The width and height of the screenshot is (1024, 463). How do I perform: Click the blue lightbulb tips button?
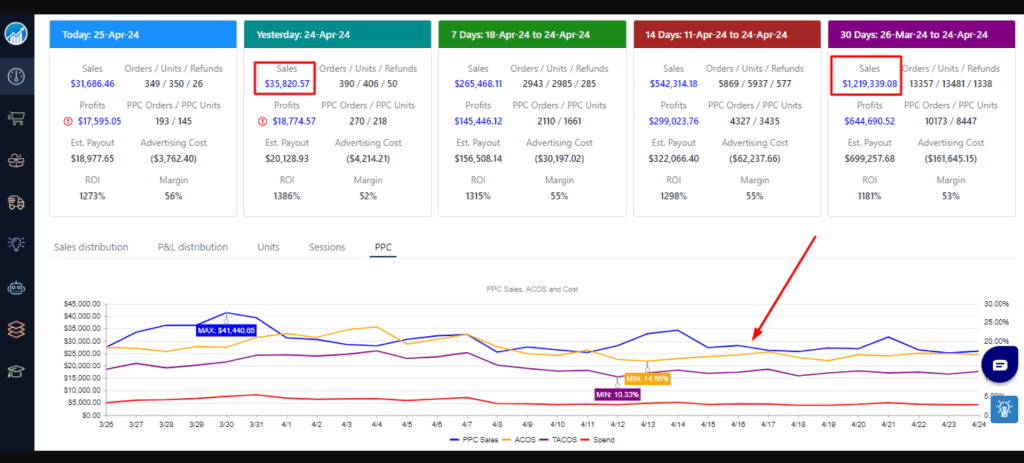[x=1003, y=408]
